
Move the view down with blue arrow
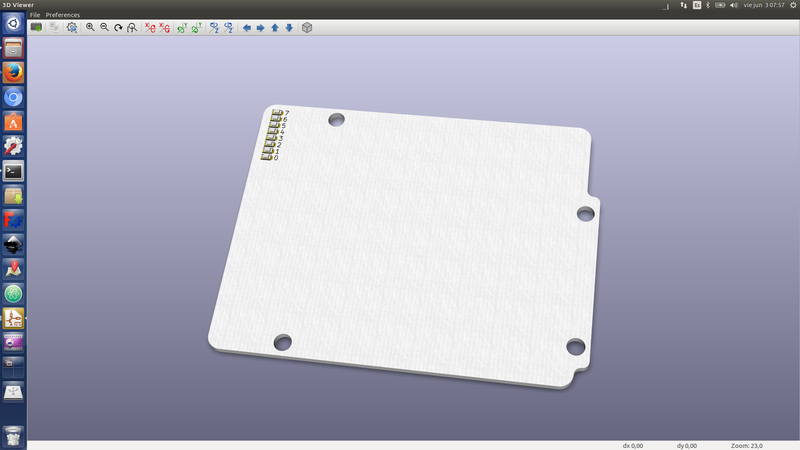tap(289, 27)
